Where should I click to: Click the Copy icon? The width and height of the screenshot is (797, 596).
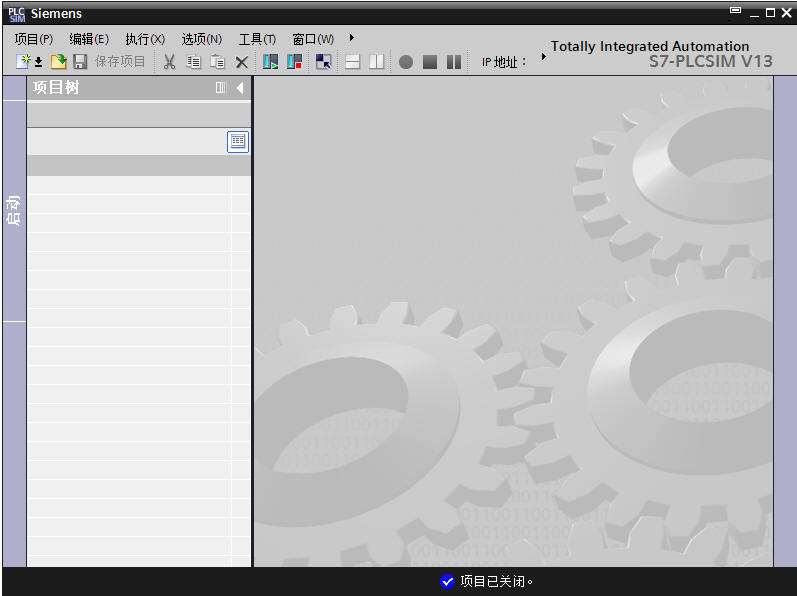[193, 62]
